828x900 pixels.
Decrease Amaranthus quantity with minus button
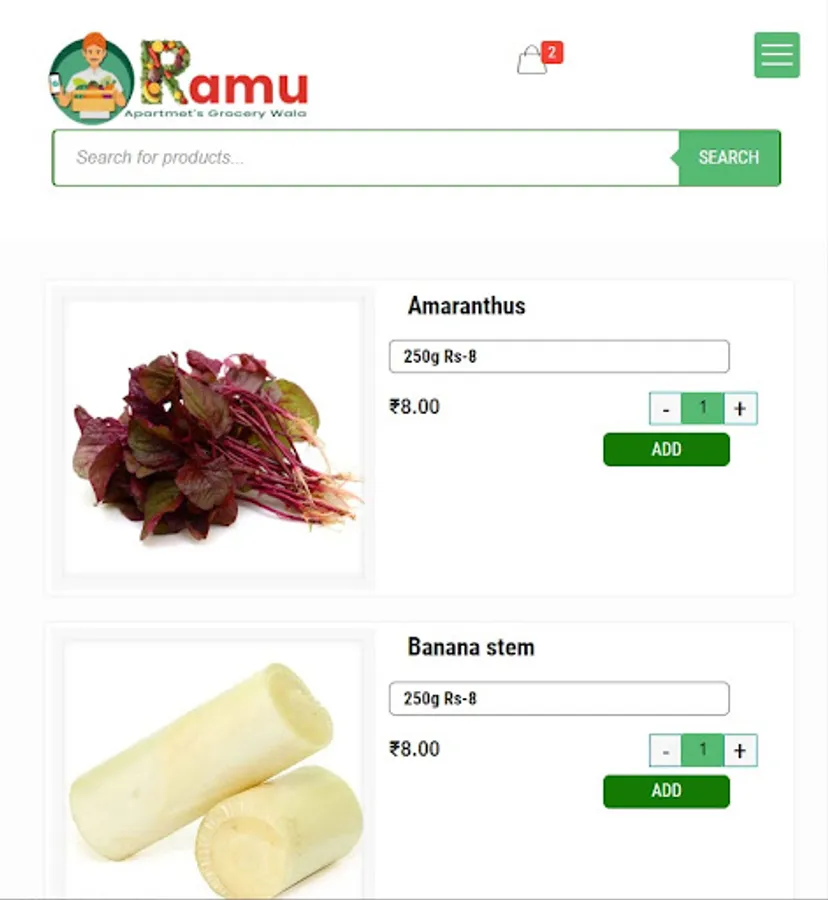[x=666, y=409]
